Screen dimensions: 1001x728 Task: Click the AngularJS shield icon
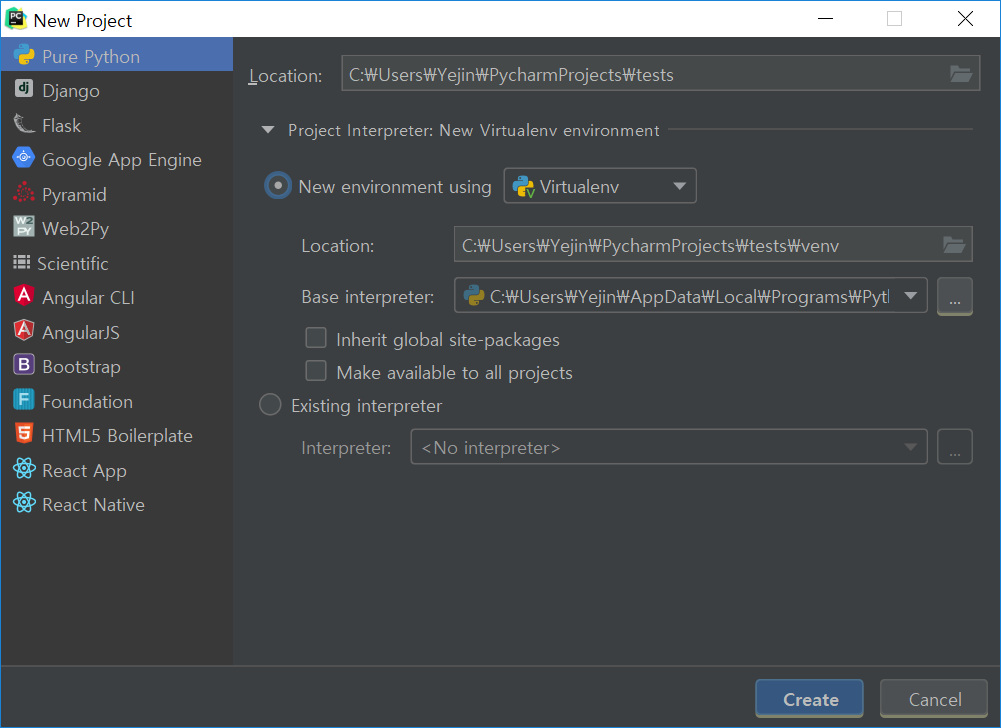coord(24,330)
